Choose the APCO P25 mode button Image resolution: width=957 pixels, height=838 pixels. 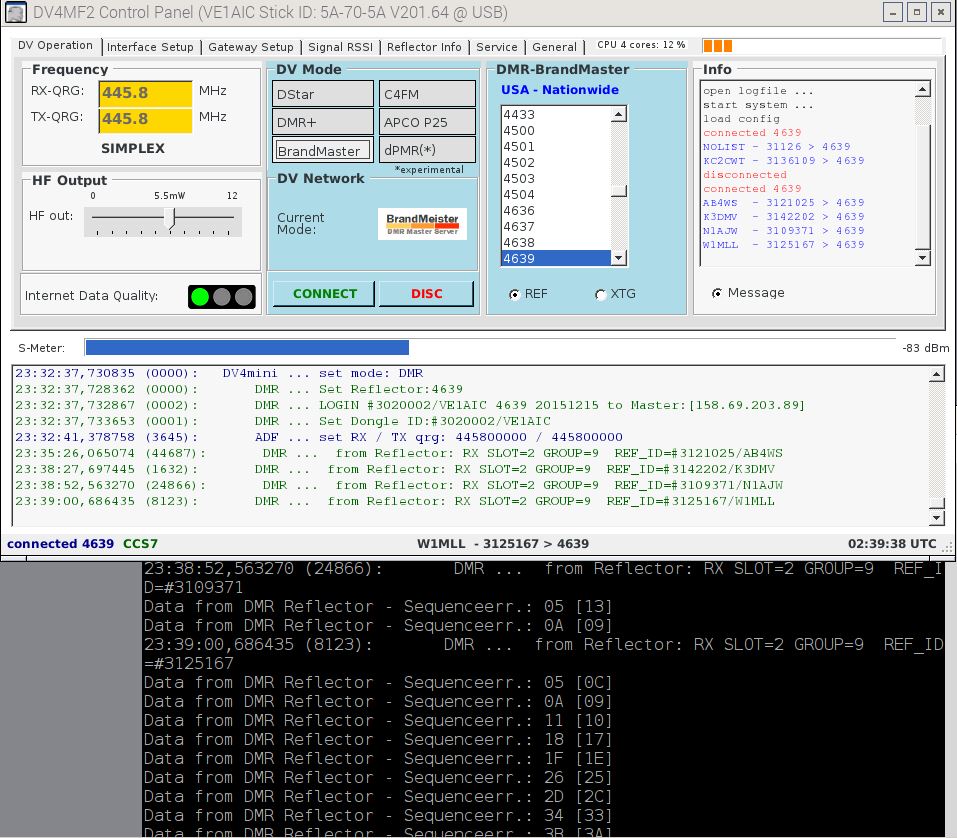(x=427, y=122)
